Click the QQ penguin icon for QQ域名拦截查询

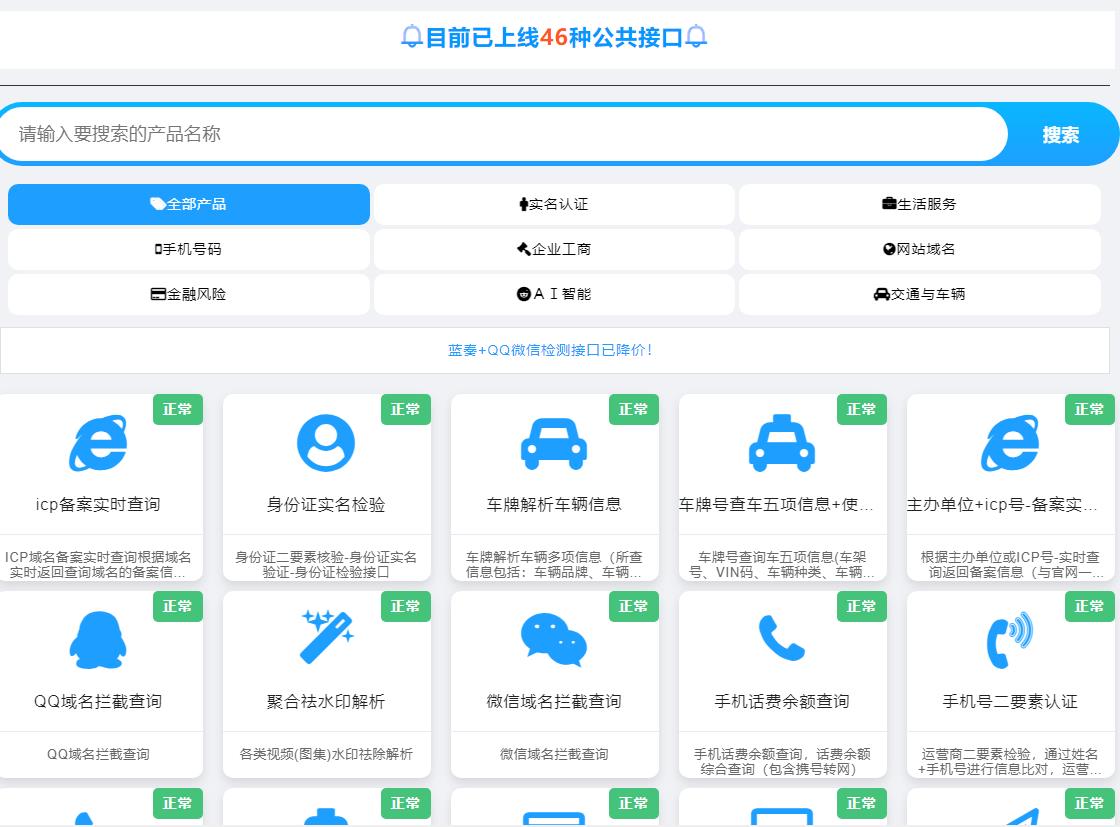click(x=98, y=640)
